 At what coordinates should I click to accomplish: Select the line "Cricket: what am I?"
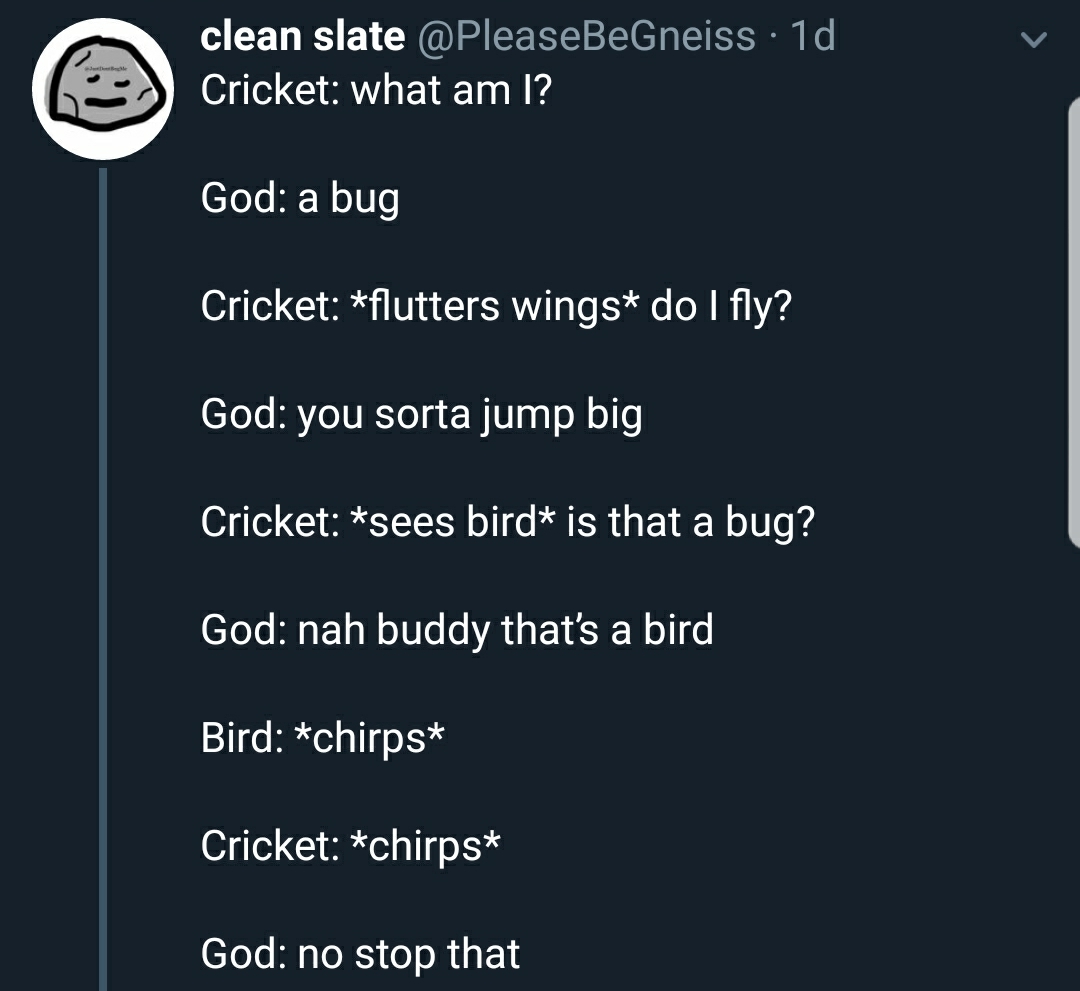(376, 91)
